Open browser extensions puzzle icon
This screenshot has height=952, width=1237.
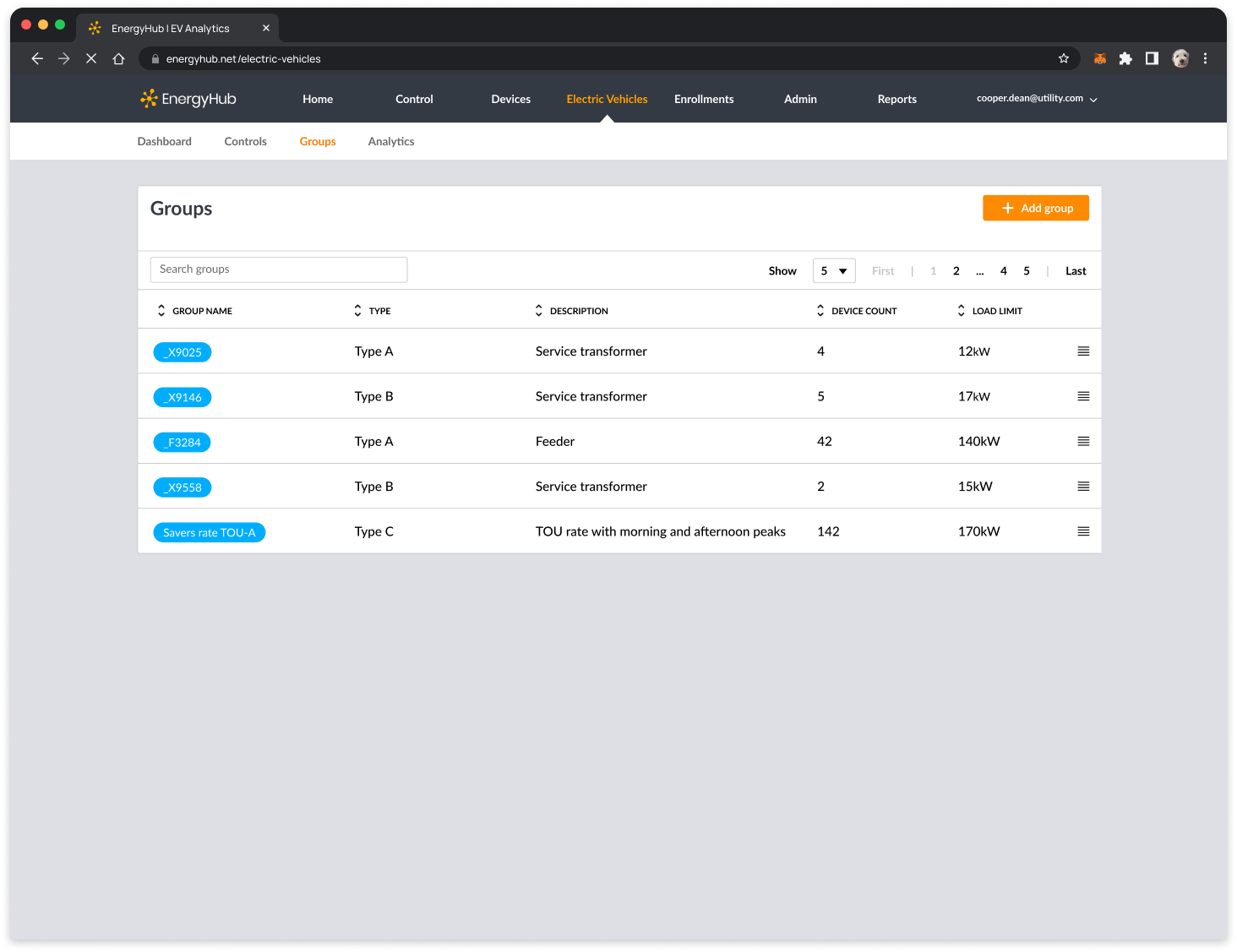[1125, 58]
